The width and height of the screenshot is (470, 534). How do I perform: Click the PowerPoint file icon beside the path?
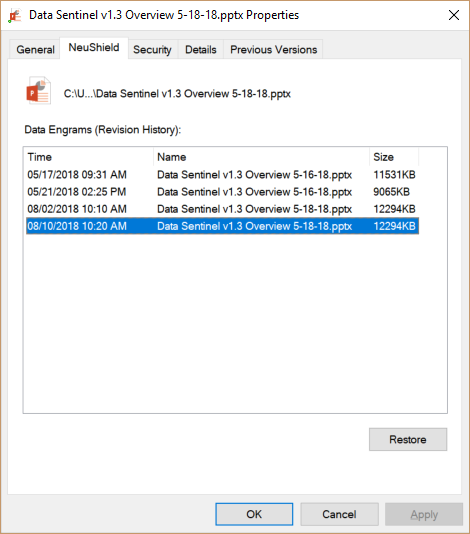(38, 90)
